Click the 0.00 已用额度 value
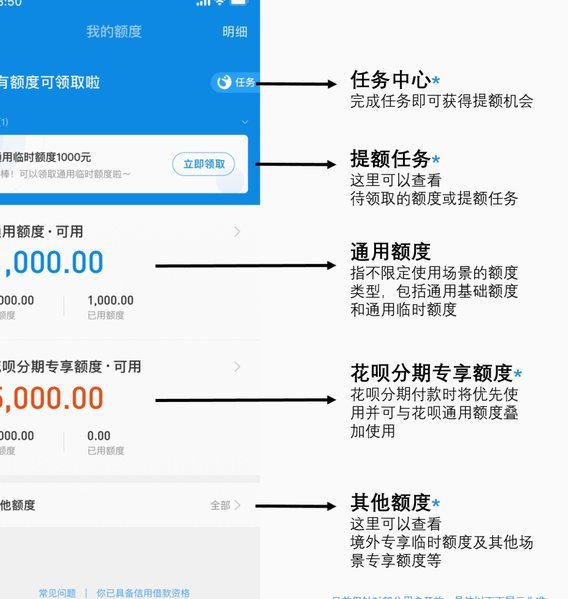 click(x=99, y=435)
